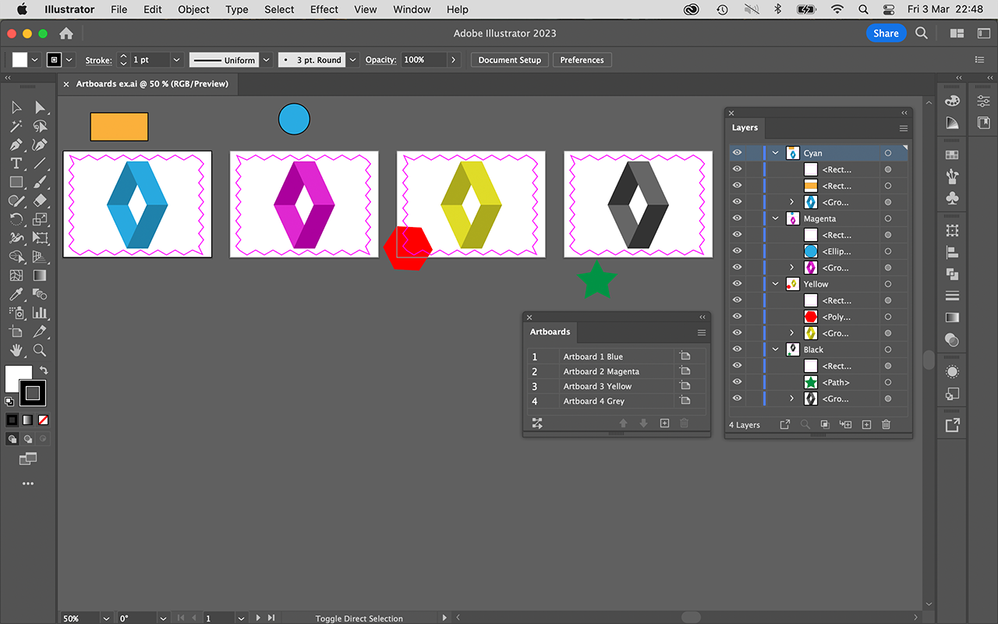Toggle visibility of Cyan layer
Screen dimensions: 998x624
coord(737,153)
